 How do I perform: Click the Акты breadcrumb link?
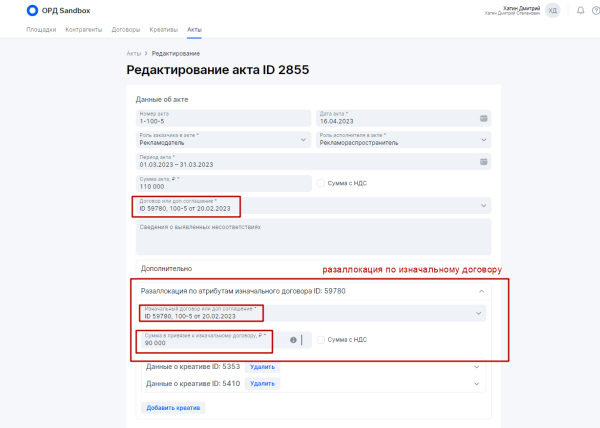click(x=133, y=52)
